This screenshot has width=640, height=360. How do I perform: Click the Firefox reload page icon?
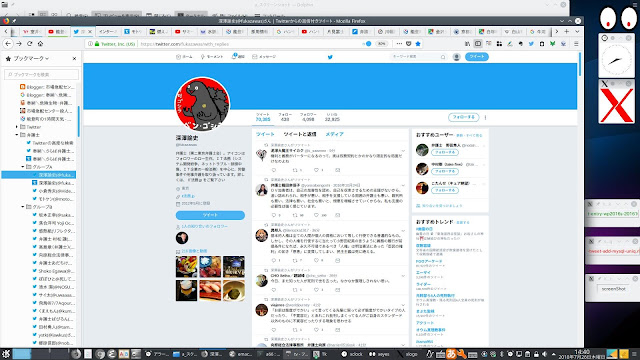coord(29,44)
